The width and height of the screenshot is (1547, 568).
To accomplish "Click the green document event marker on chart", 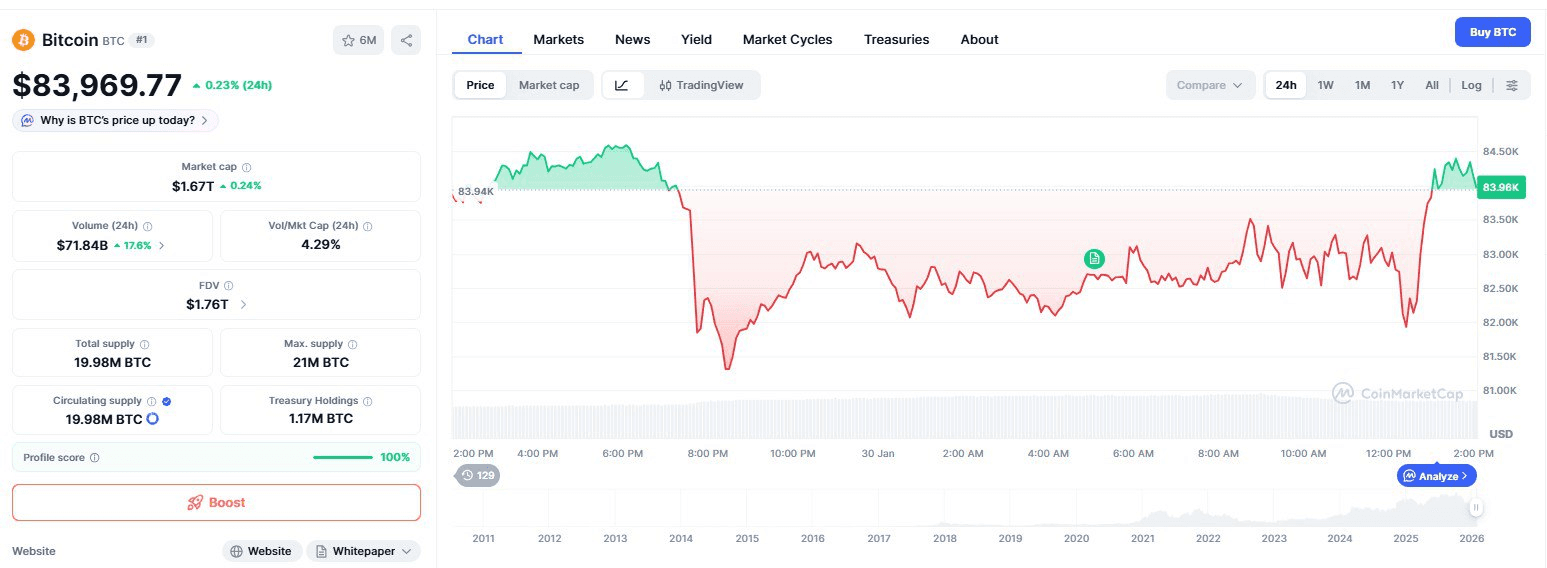I will coord(1094,259).
